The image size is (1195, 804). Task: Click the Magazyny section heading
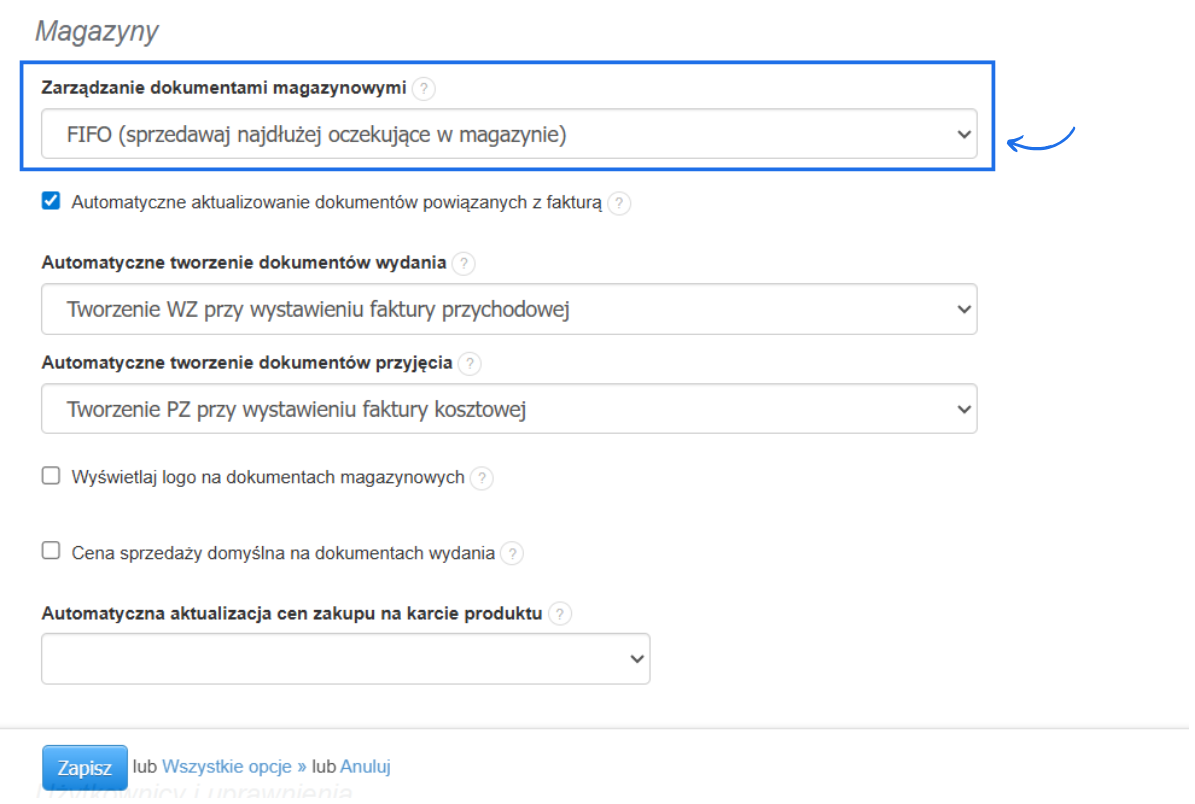point(97,31)
